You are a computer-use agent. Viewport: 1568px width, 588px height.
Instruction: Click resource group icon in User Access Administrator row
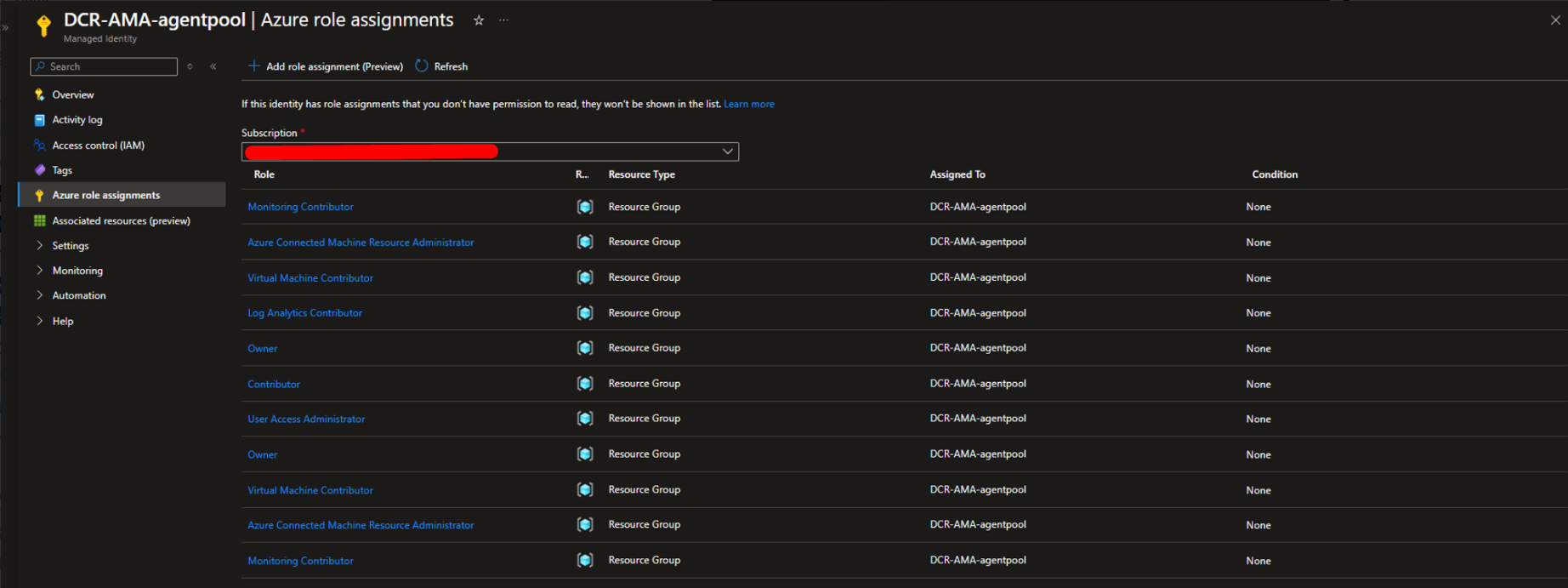point(585,419)
